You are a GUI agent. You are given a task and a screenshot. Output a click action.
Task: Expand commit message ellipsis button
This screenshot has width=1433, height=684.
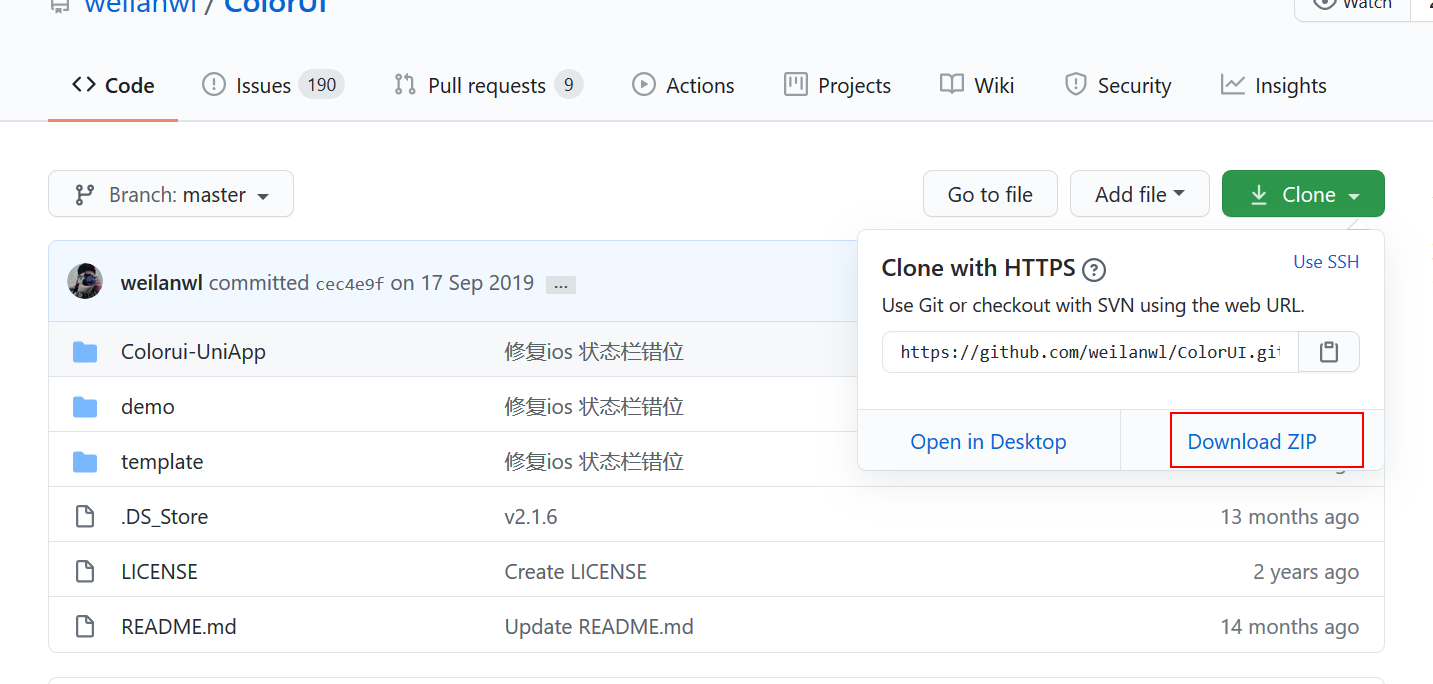coord(560,285)
